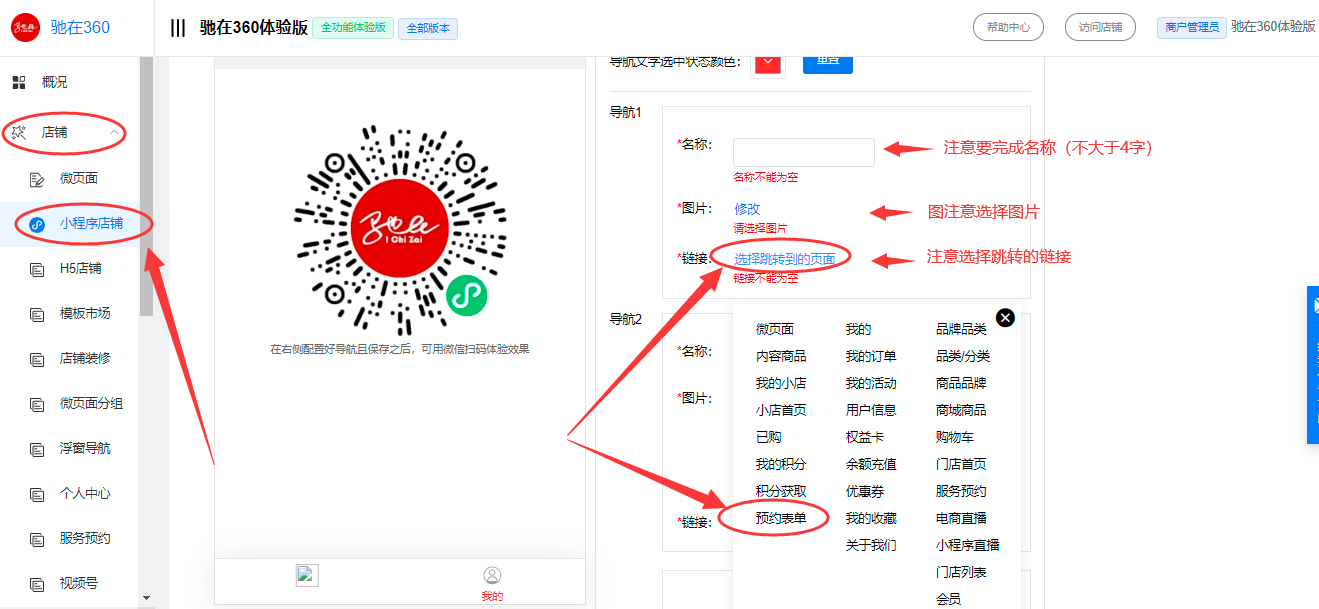
Task: Click 修改 link for 导航1 image
Action: pos(747,209)
